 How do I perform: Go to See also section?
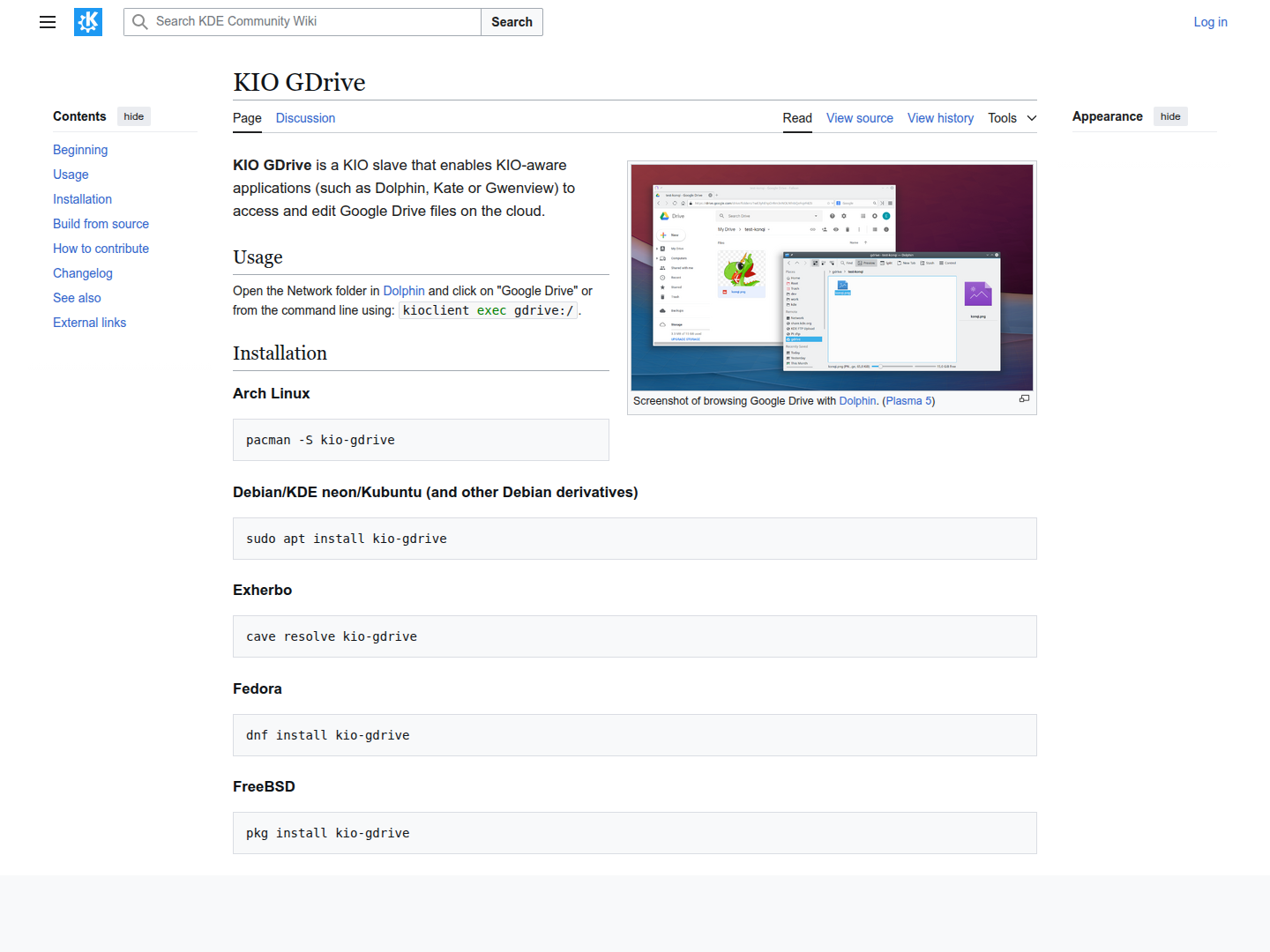77,298
